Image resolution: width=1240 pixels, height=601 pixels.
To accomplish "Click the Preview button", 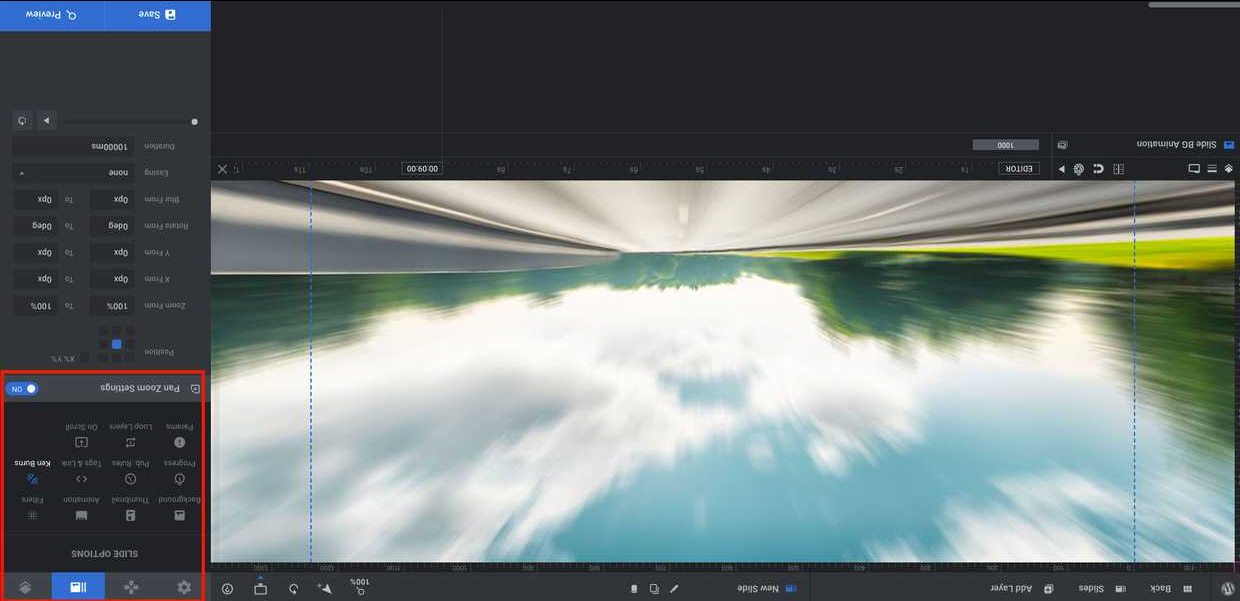I will pyautogui.click(x=52, y=15).
